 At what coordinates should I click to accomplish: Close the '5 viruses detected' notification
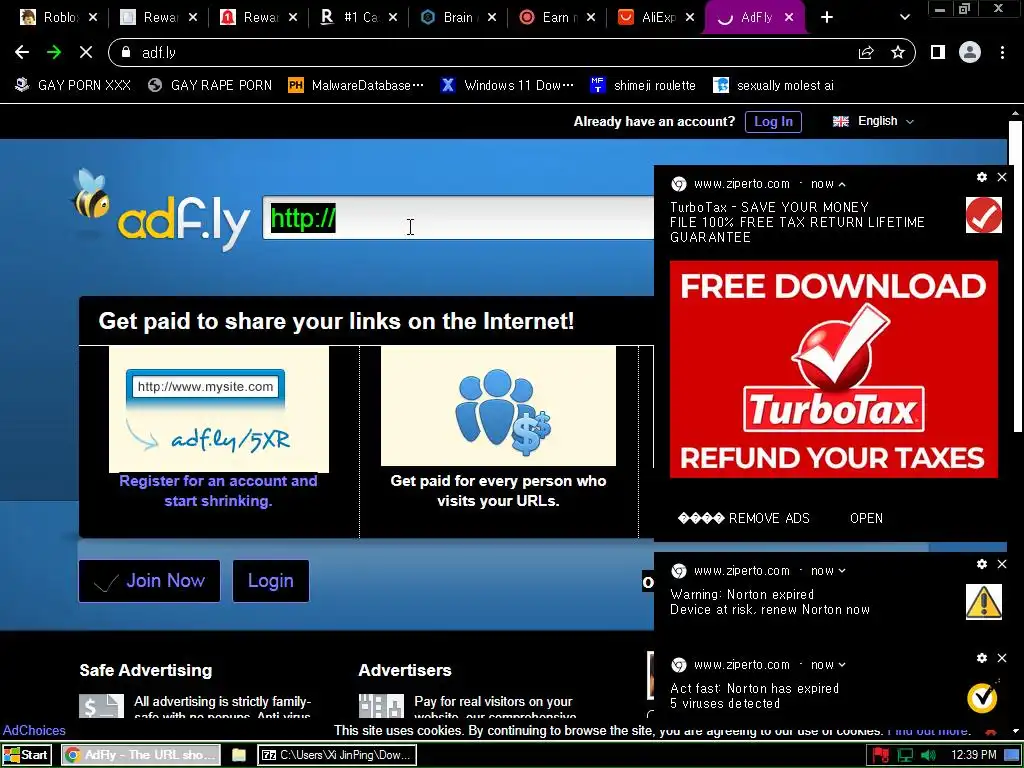pyautogui.click(x=1002, y=658)
